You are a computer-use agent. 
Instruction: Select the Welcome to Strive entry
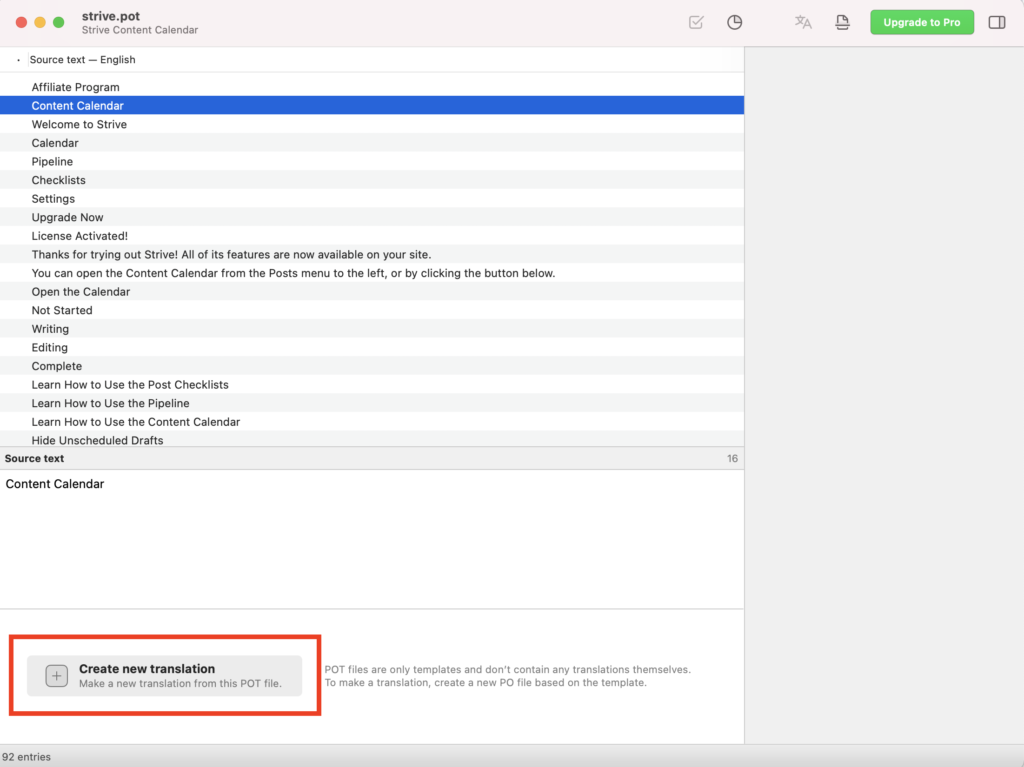(372, 124)
